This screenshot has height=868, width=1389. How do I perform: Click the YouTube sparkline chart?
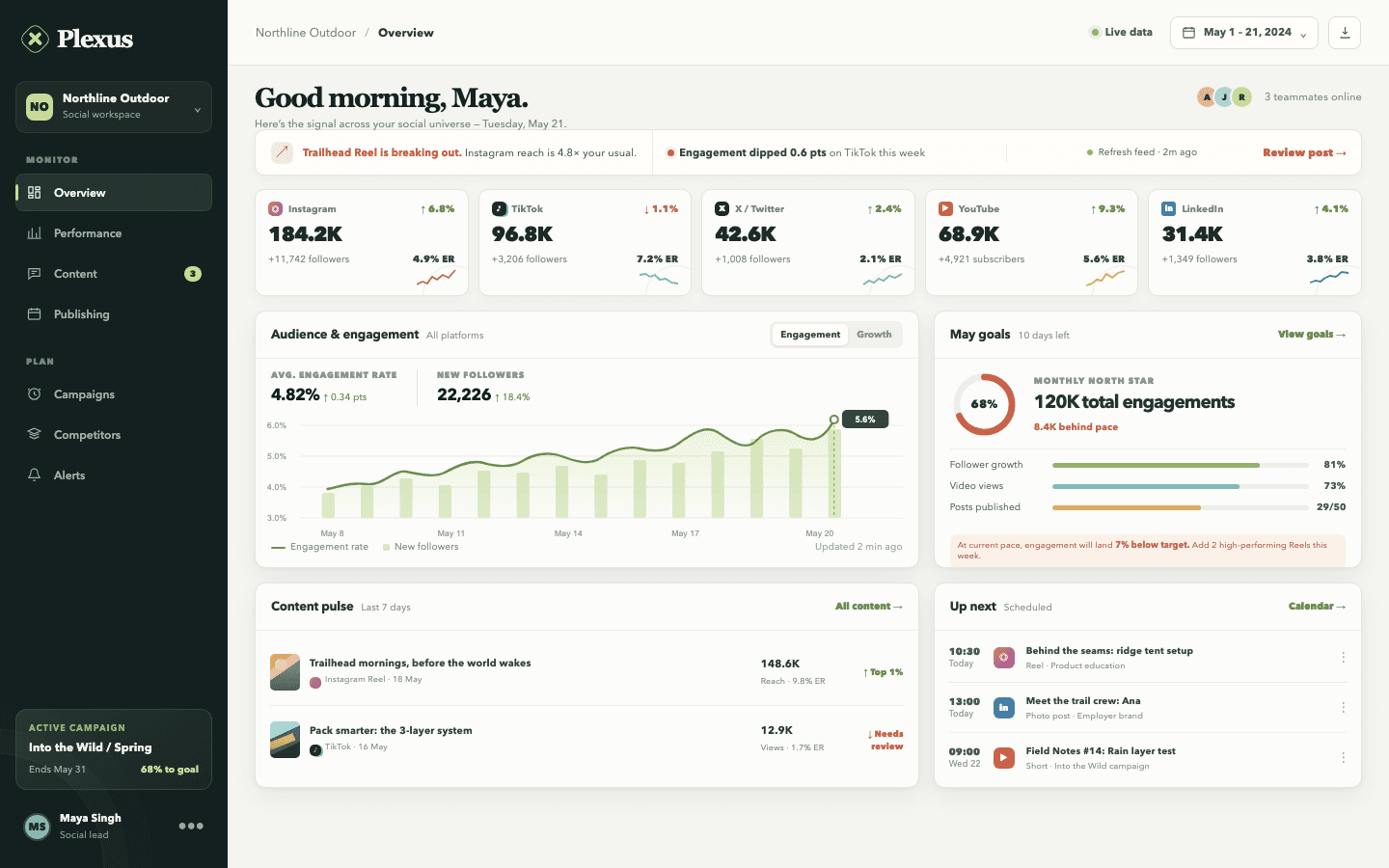(1105, 278)
